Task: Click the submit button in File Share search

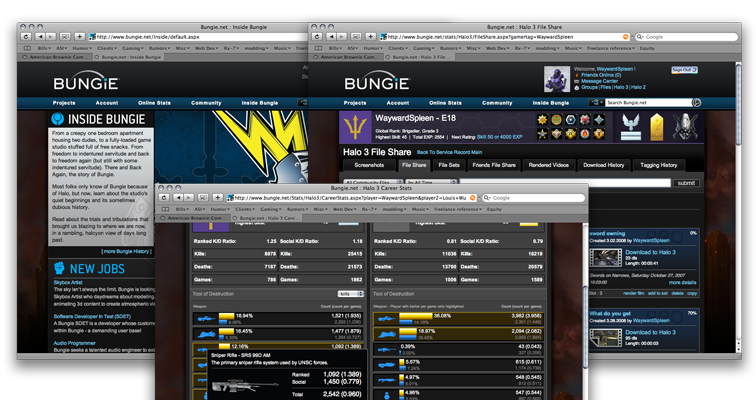Action: 686,183
